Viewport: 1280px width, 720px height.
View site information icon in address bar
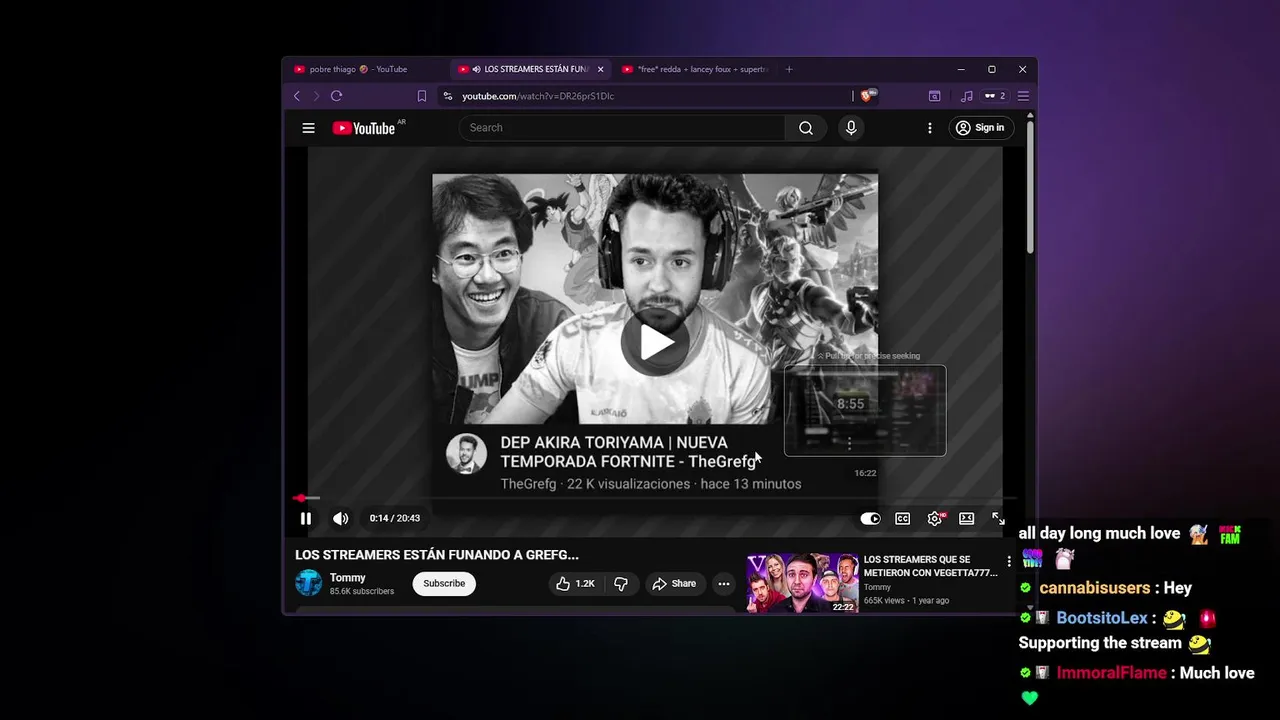[x=448, y=96]
